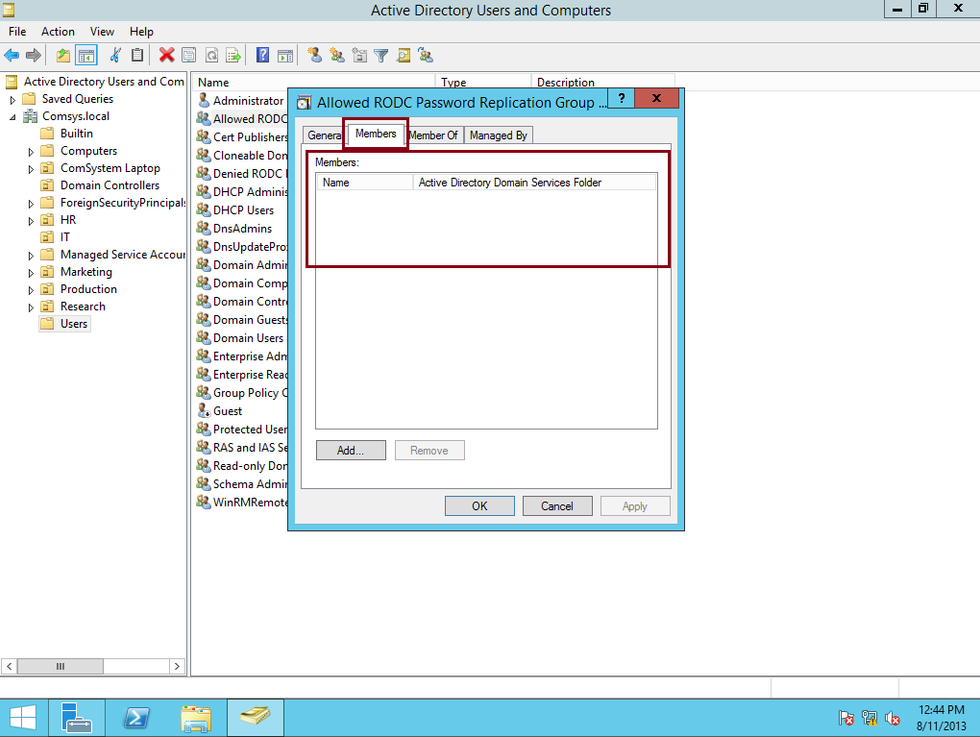980x737 pixels.
Task: Click the red Delete X icon
Action: tap(166, 56)
